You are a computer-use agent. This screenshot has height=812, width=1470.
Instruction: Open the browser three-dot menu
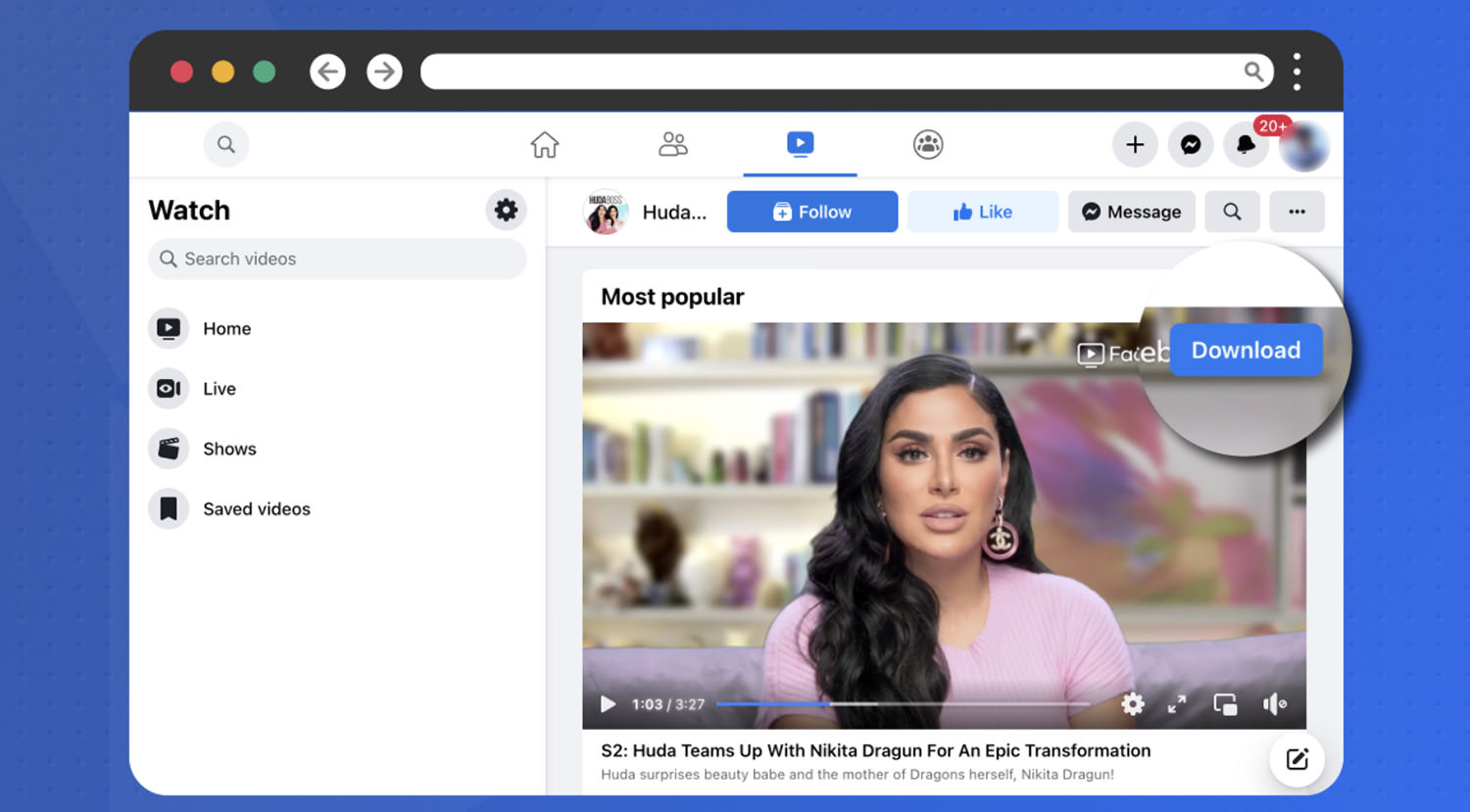point(1297,72)
